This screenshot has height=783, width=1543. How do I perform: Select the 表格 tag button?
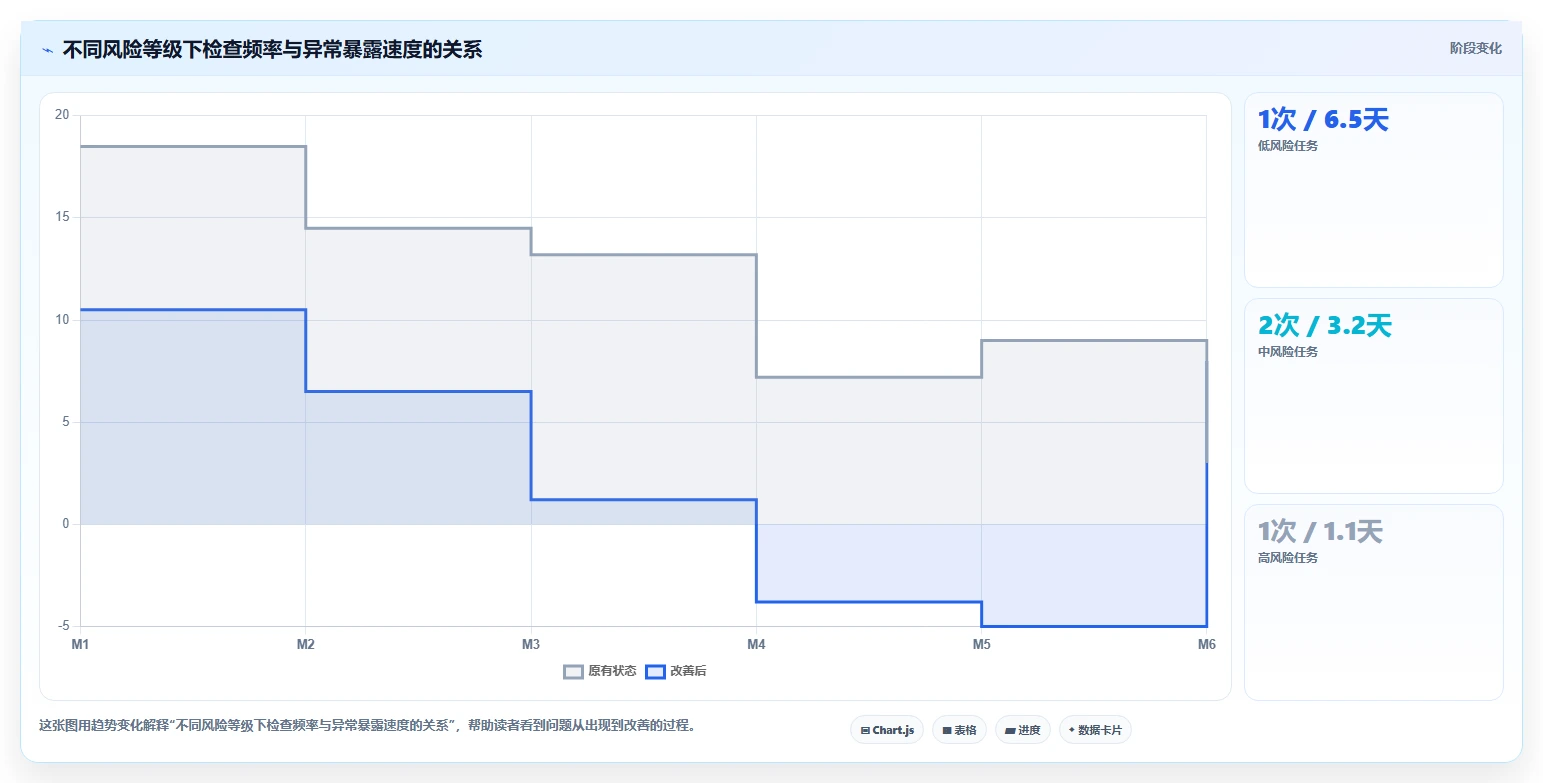(x=959, y=730)
